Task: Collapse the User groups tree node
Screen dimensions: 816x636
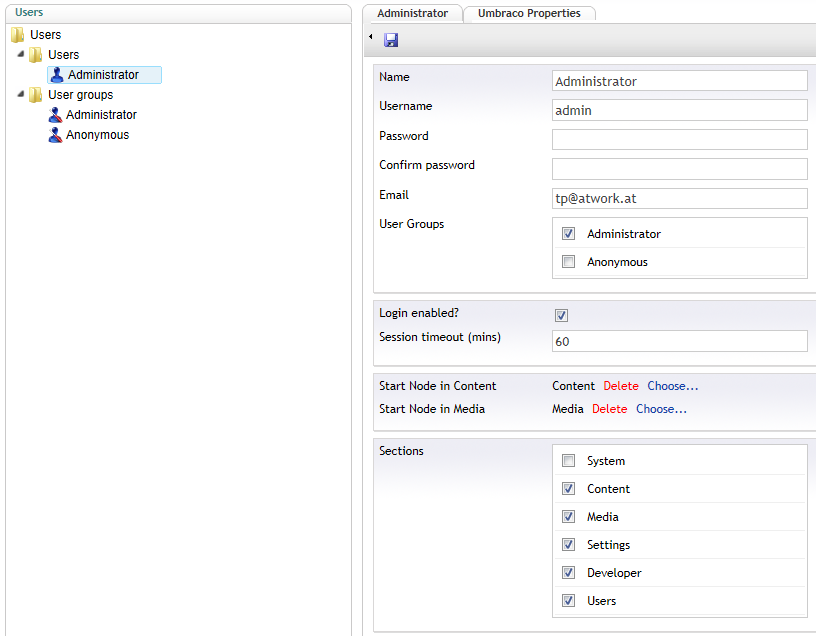Action: pos(22,94)
